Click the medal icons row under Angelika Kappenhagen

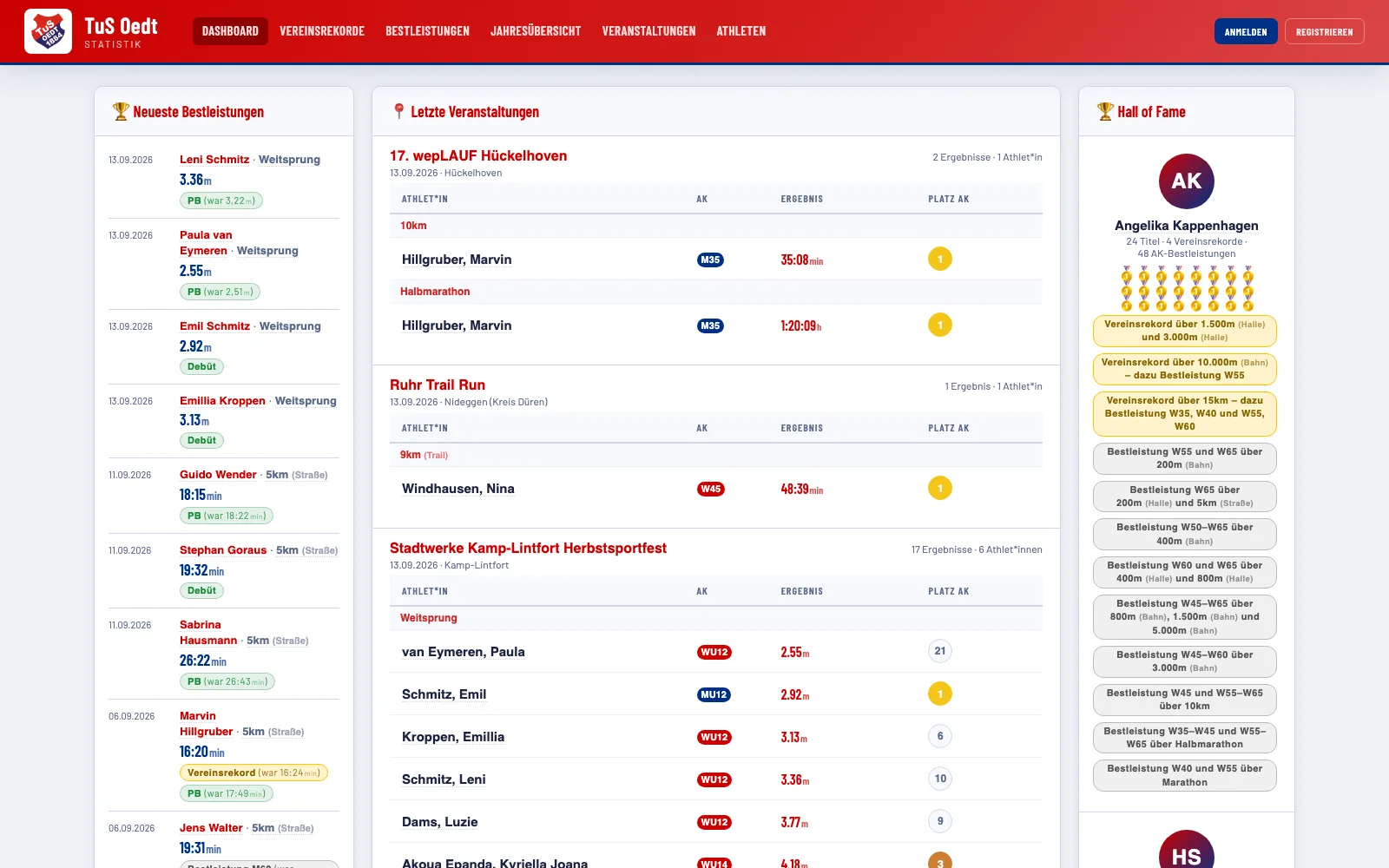point(1187,288)
